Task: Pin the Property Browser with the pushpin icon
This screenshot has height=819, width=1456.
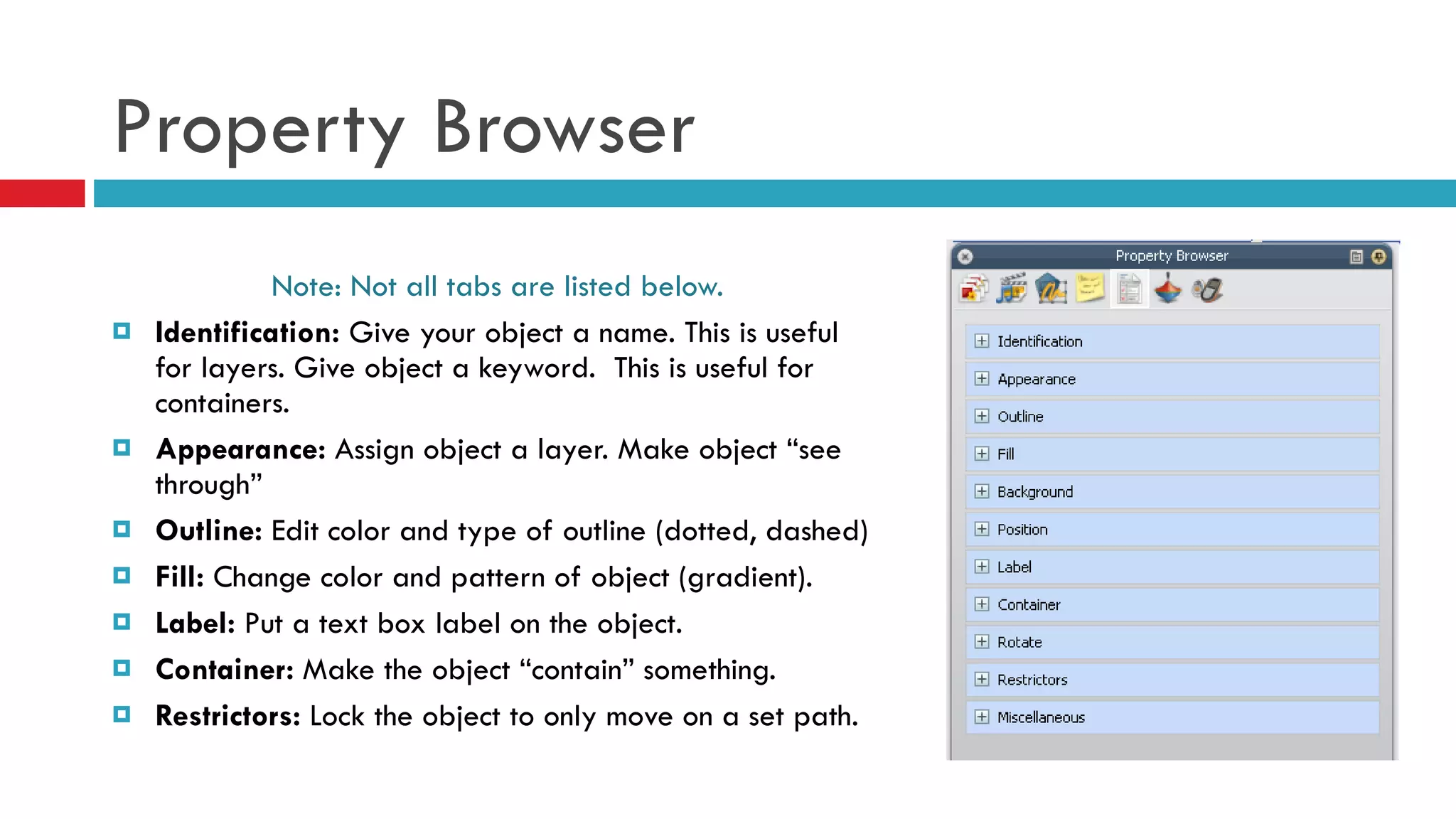Action: [x=1379, y=257]
